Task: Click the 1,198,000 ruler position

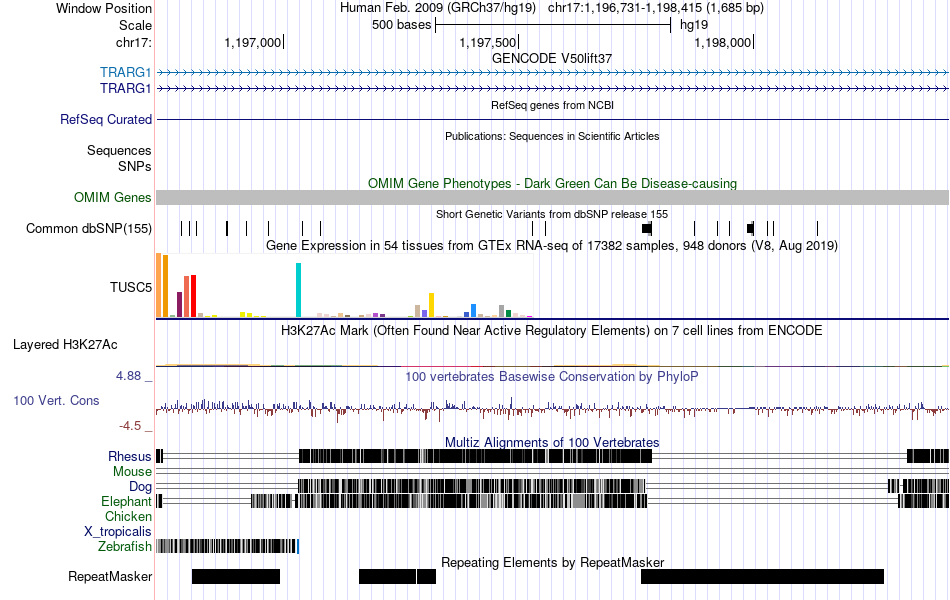Action: pyautogui.click(x=723, y=42)
